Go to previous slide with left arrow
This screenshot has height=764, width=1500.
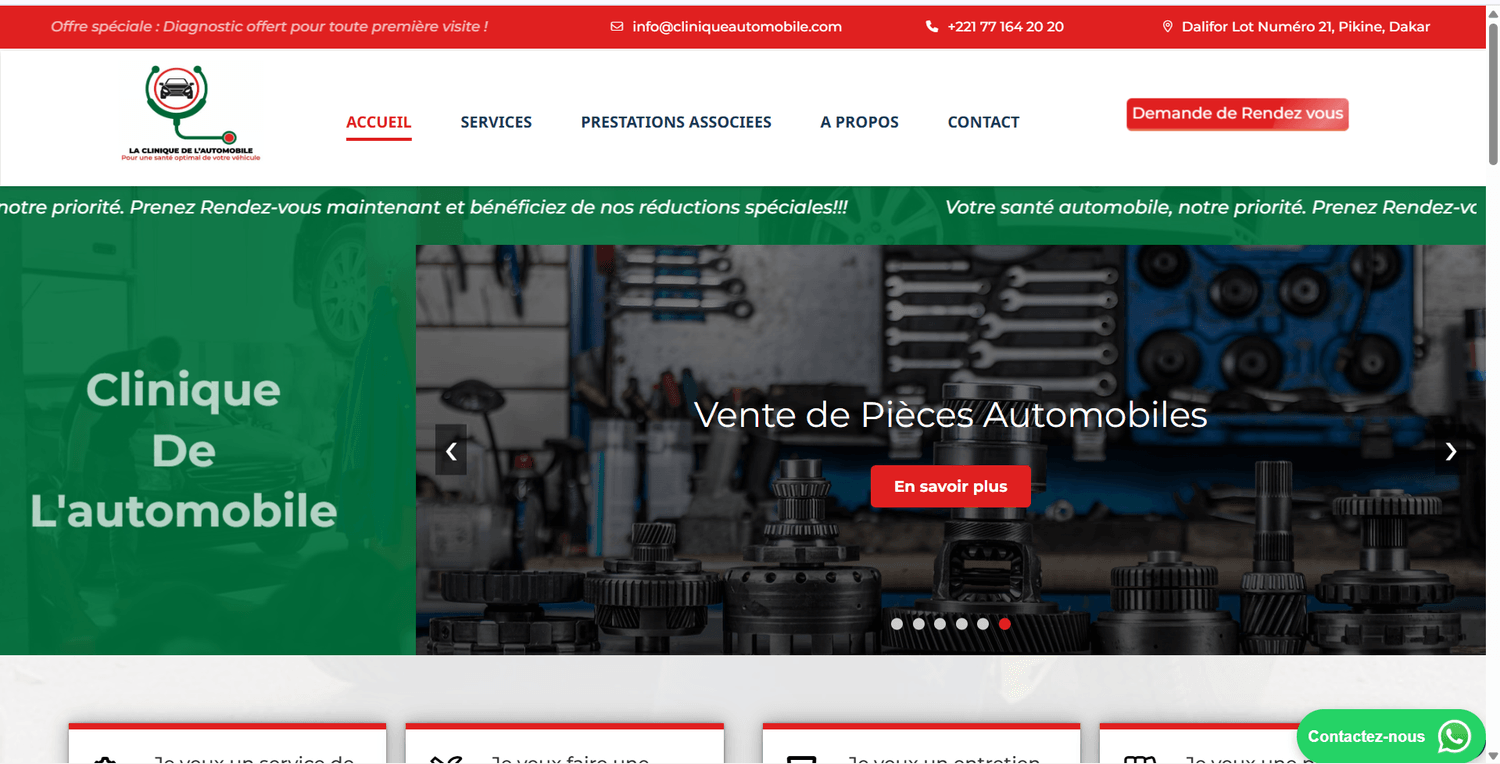pyautogui.click(x=451, y=450)
